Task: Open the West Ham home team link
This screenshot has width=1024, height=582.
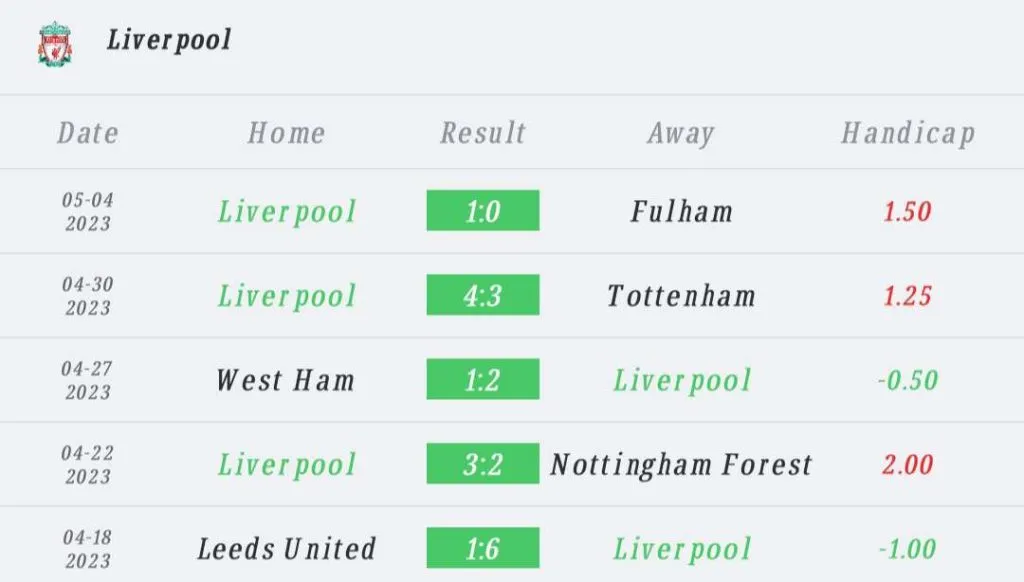Action: (x=286, y=380)
